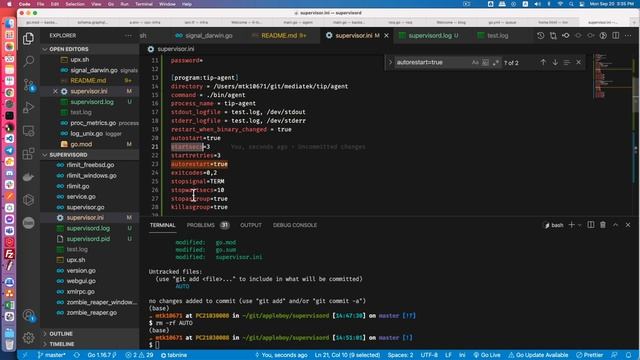This screenshot has height=360, width=640.
Task: Switch to supervisord.log editor tab
Action: 430,36
